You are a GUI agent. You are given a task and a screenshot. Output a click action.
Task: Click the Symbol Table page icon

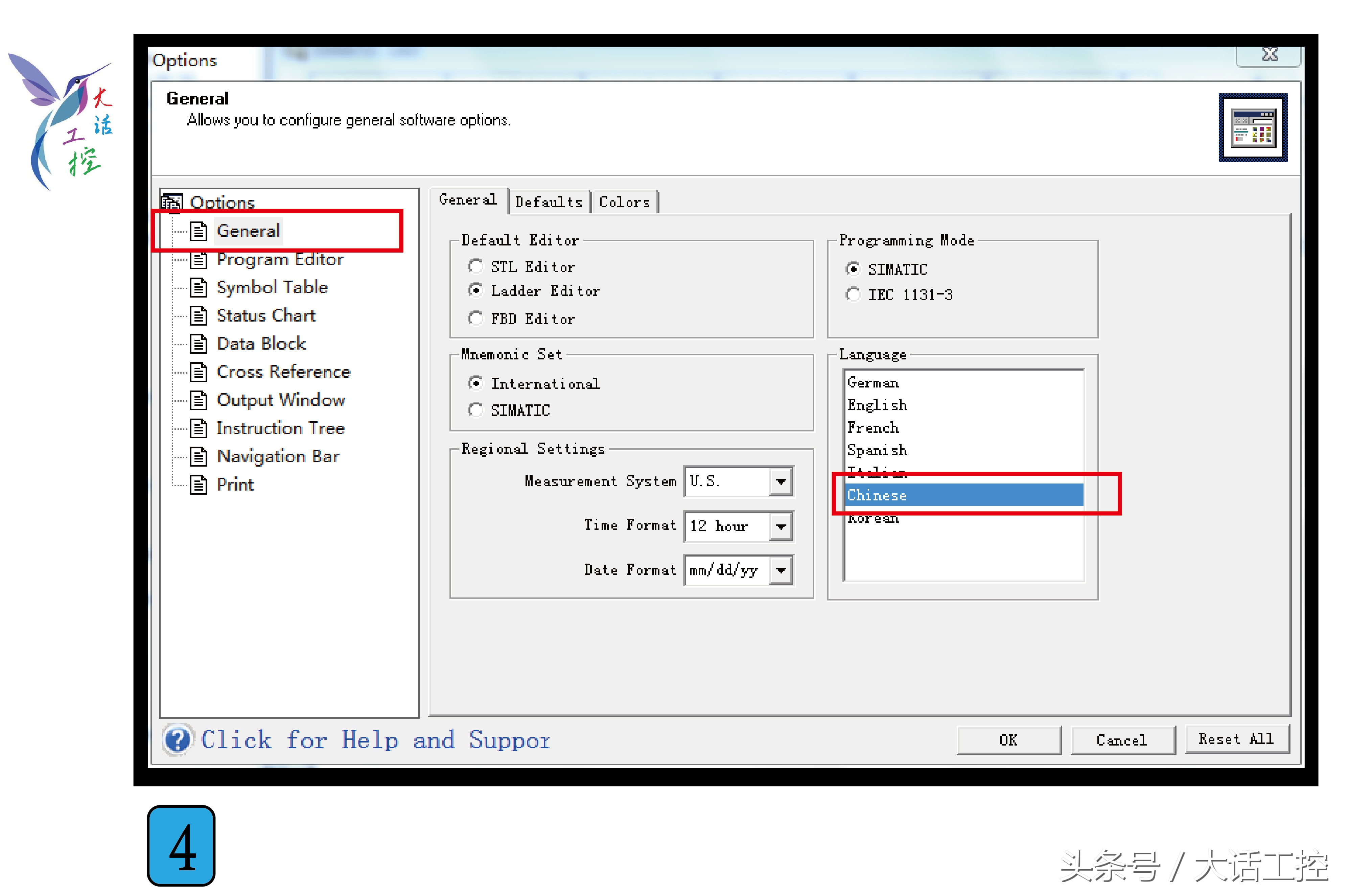[x=198, y=288]
